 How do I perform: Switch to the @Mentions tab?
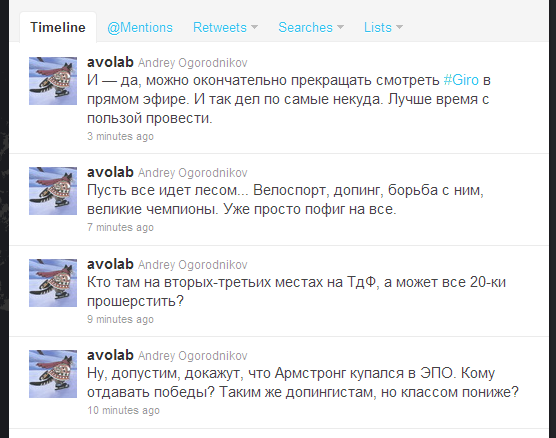click(140, 27)
